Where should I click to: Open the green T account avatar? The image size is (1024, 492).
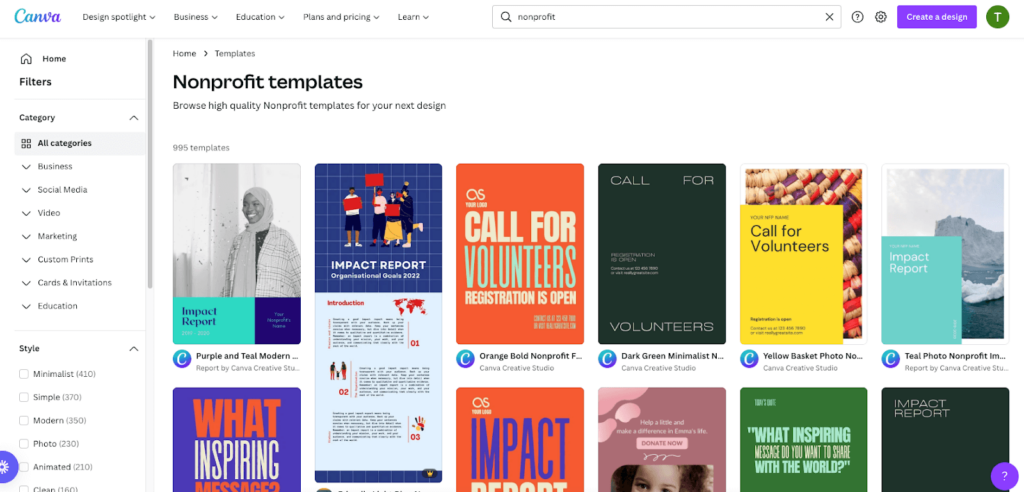pyautogui.click(x=997, y=17)
